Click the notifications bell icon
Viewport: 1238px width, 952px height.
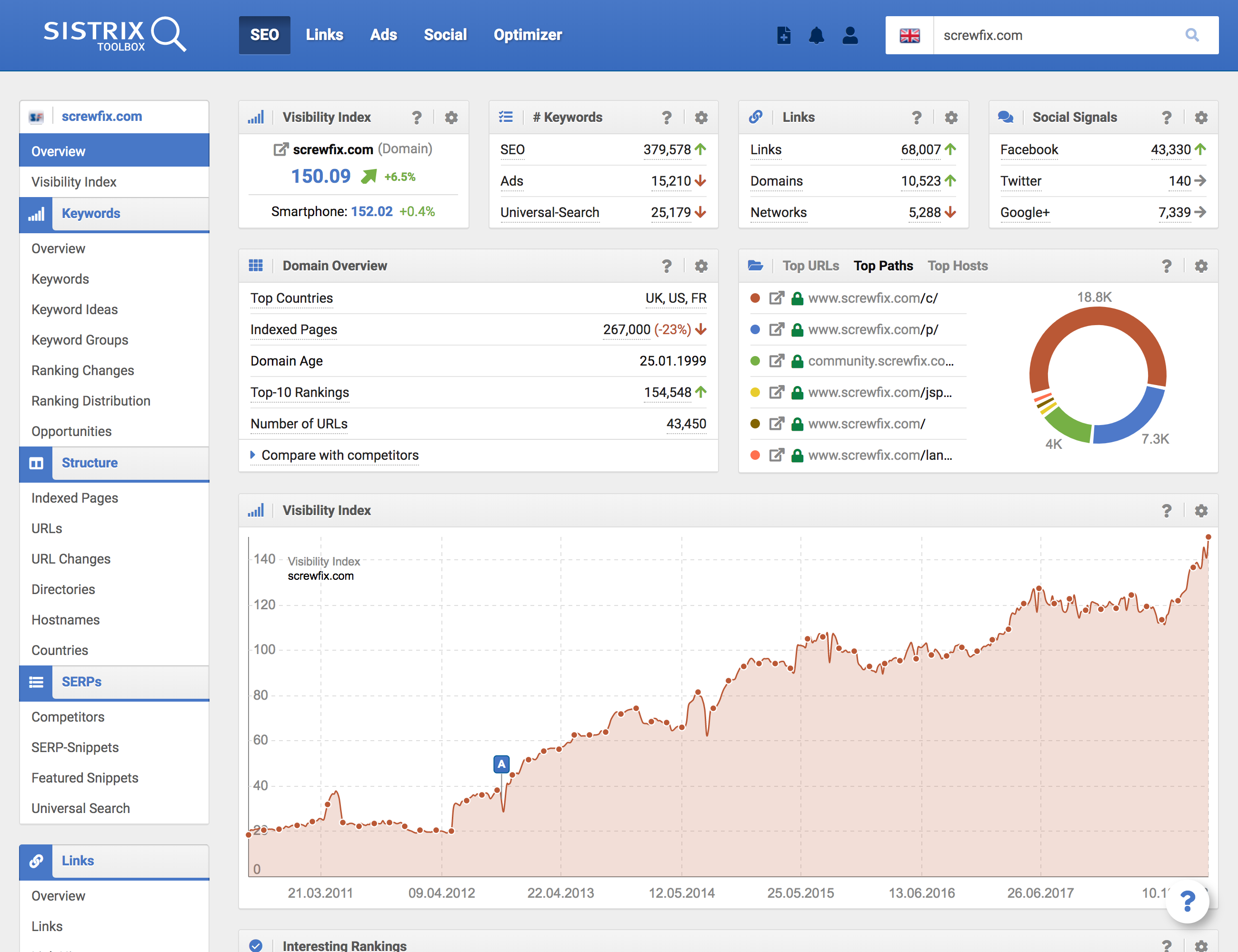tap(816, 35)
